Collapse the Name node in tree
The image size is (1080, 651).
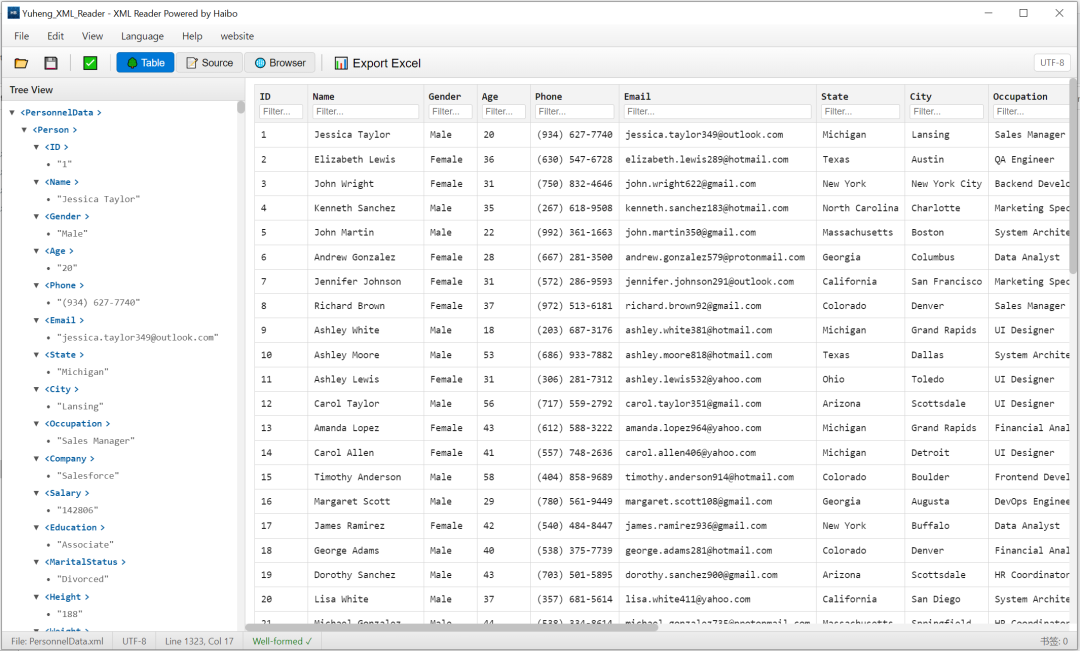tap(37, 182)
